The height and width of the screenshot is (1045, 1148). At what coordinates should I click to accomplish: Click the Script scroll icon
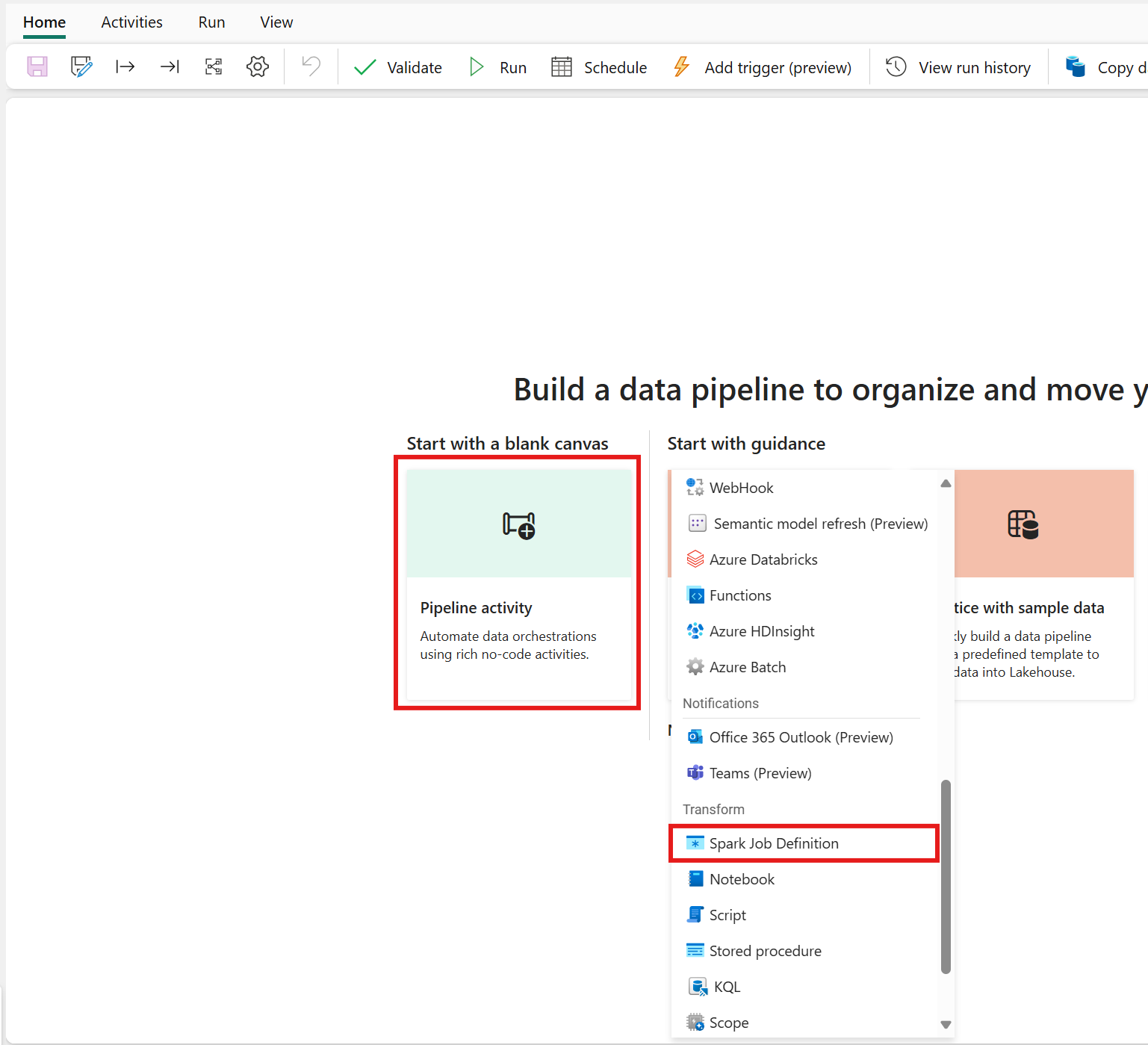(x=695, y=915)
